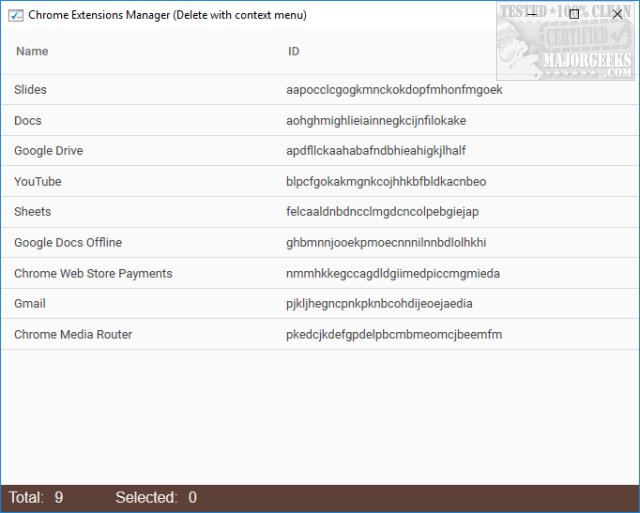Click ID blpcfgokakmgnkcojhhkbfbldkacnbeo
640x513 pixels.
click(x=386, y=181)
